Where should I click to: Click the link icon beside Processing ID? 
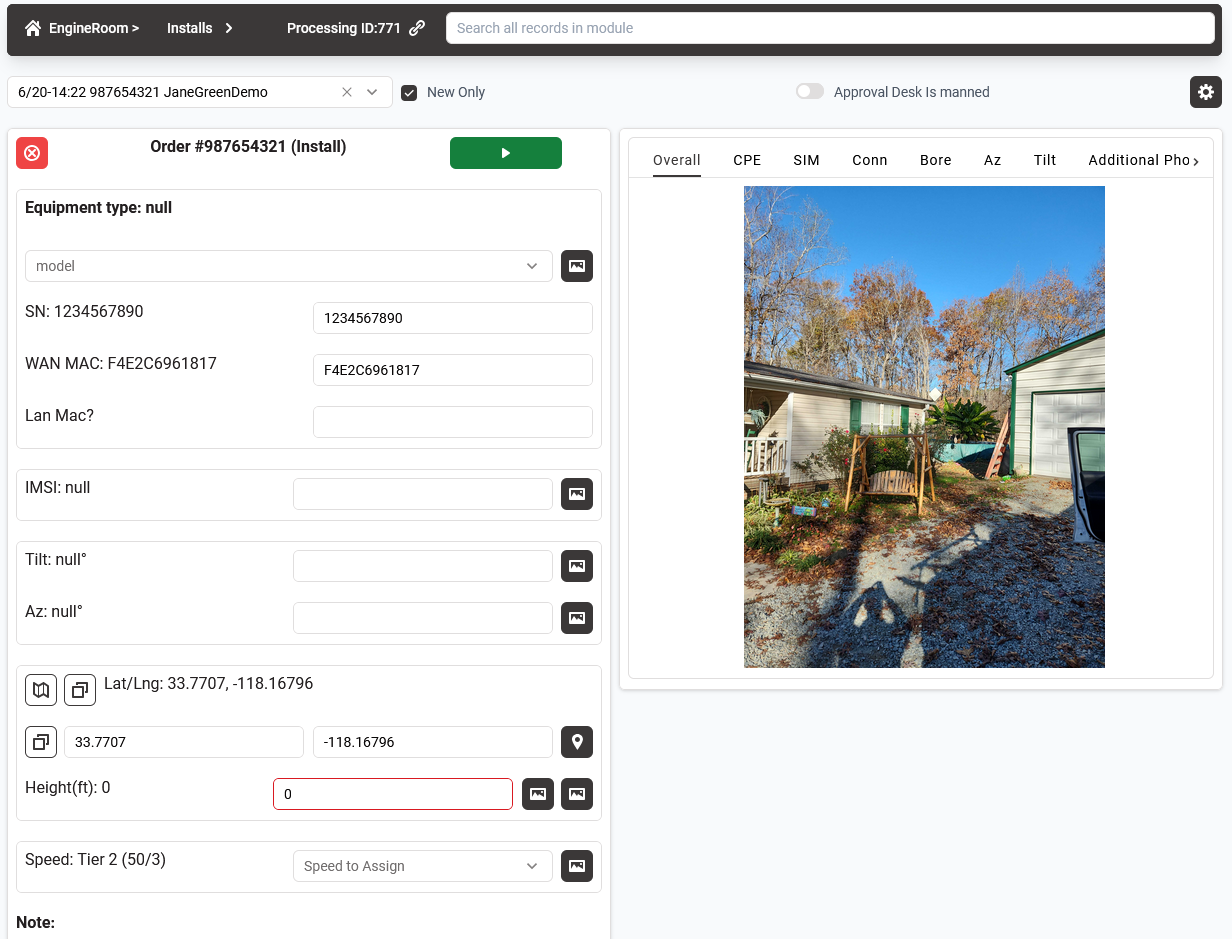tap(417, 28)
